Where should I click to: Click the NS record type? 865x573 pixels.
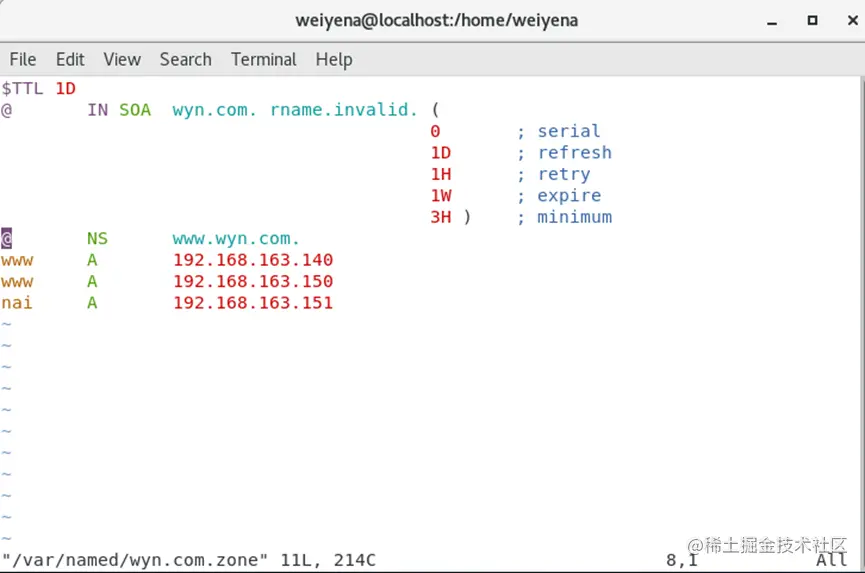pyautogui.click(x=98, y=239)
